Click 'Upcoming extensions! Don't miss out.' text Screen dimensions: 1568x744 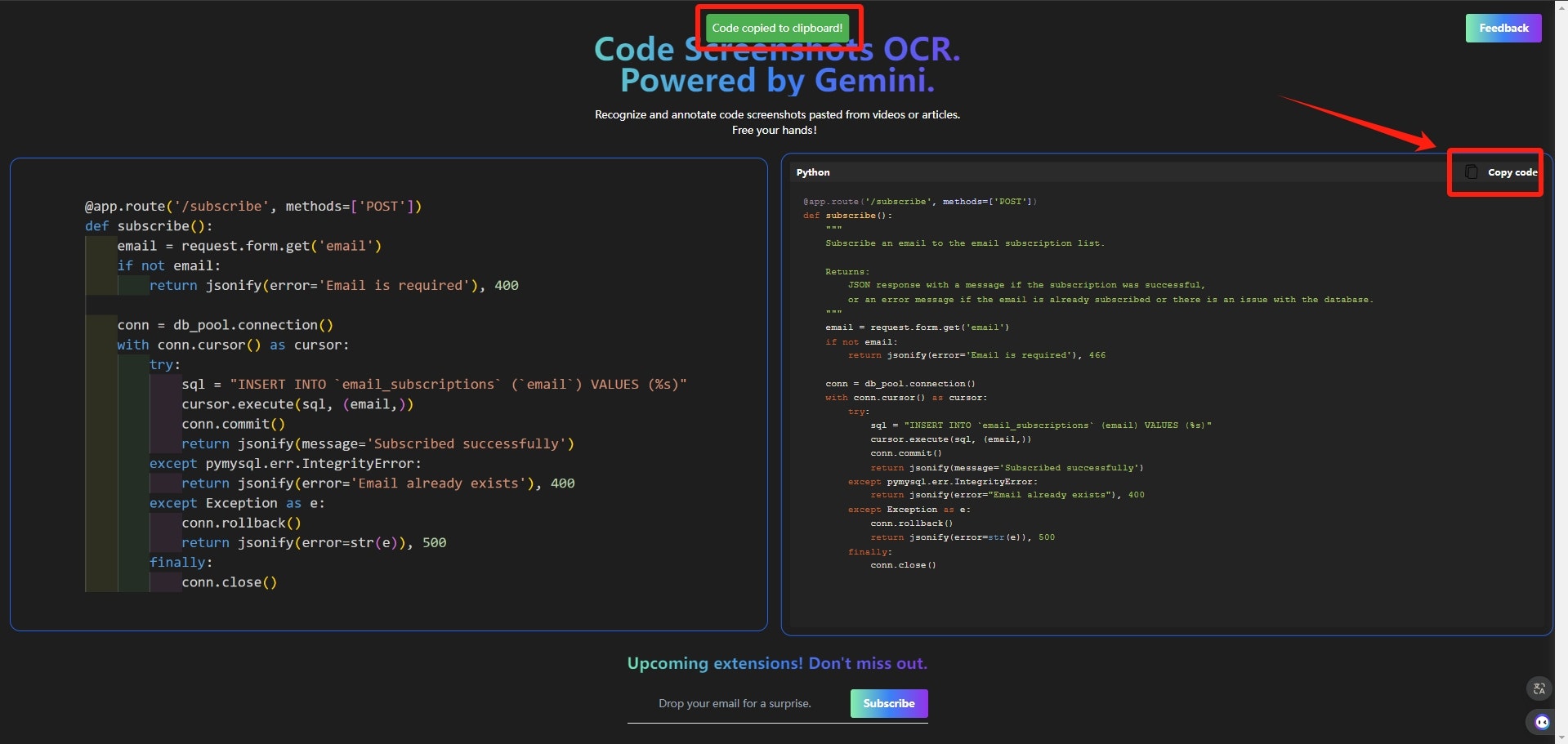tap(777, 663)
